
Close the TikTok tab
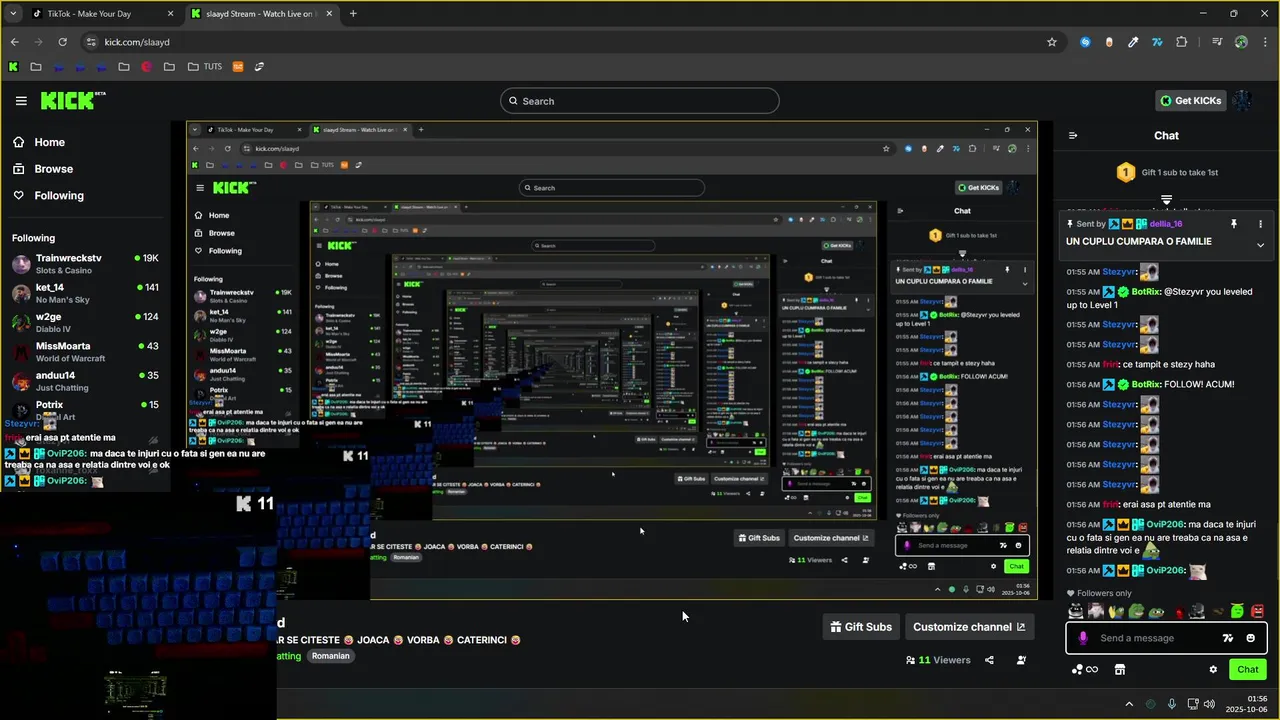tap(170, 14)
